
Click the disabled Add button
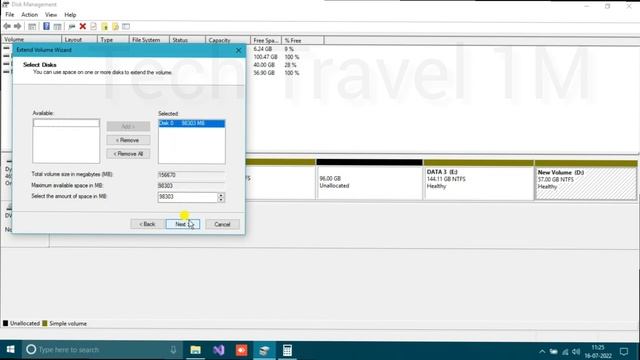[x=128, y=127]
